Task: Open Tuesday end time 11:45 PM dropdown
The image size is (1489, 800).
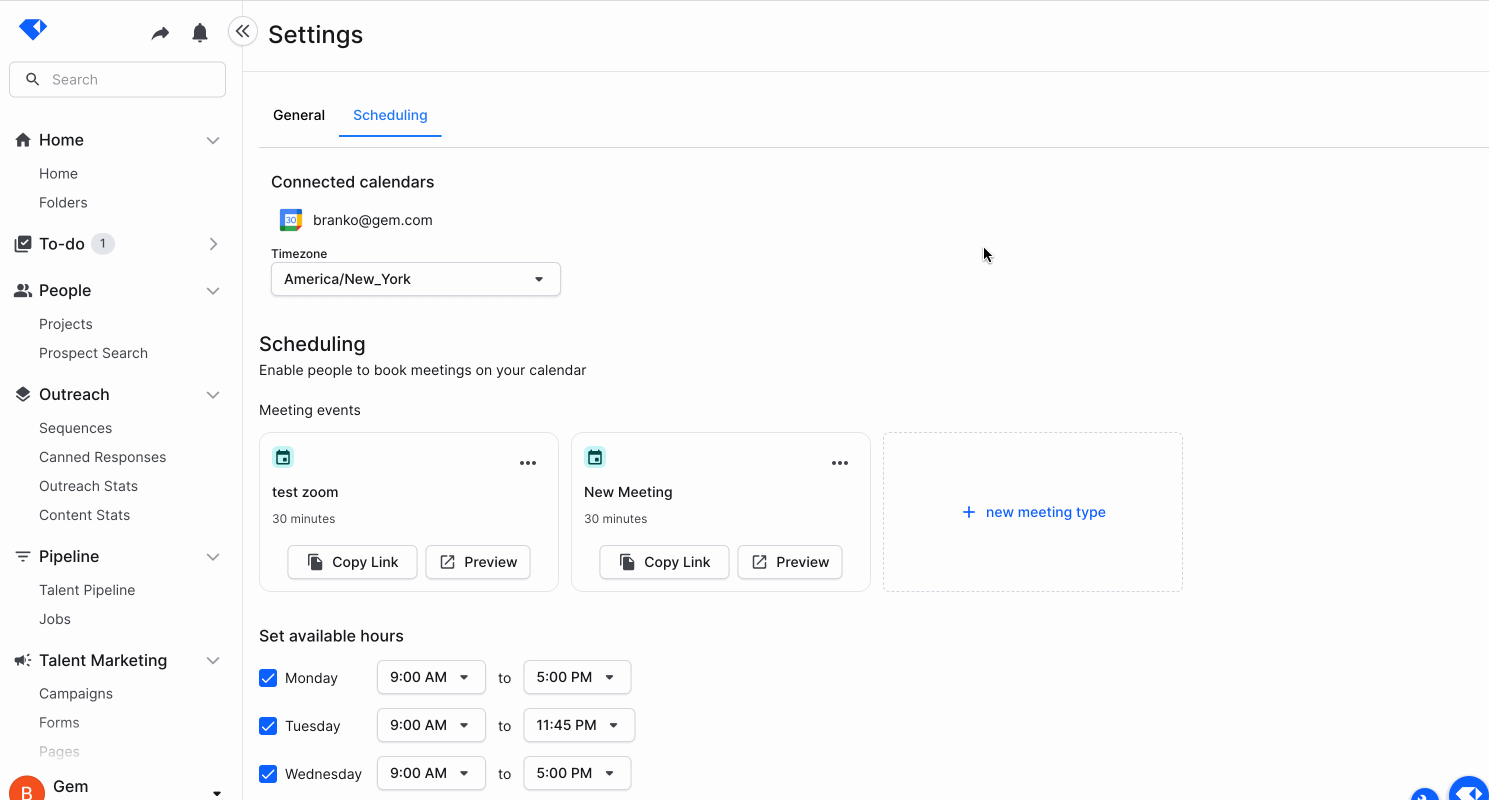Action: point(578,725)
